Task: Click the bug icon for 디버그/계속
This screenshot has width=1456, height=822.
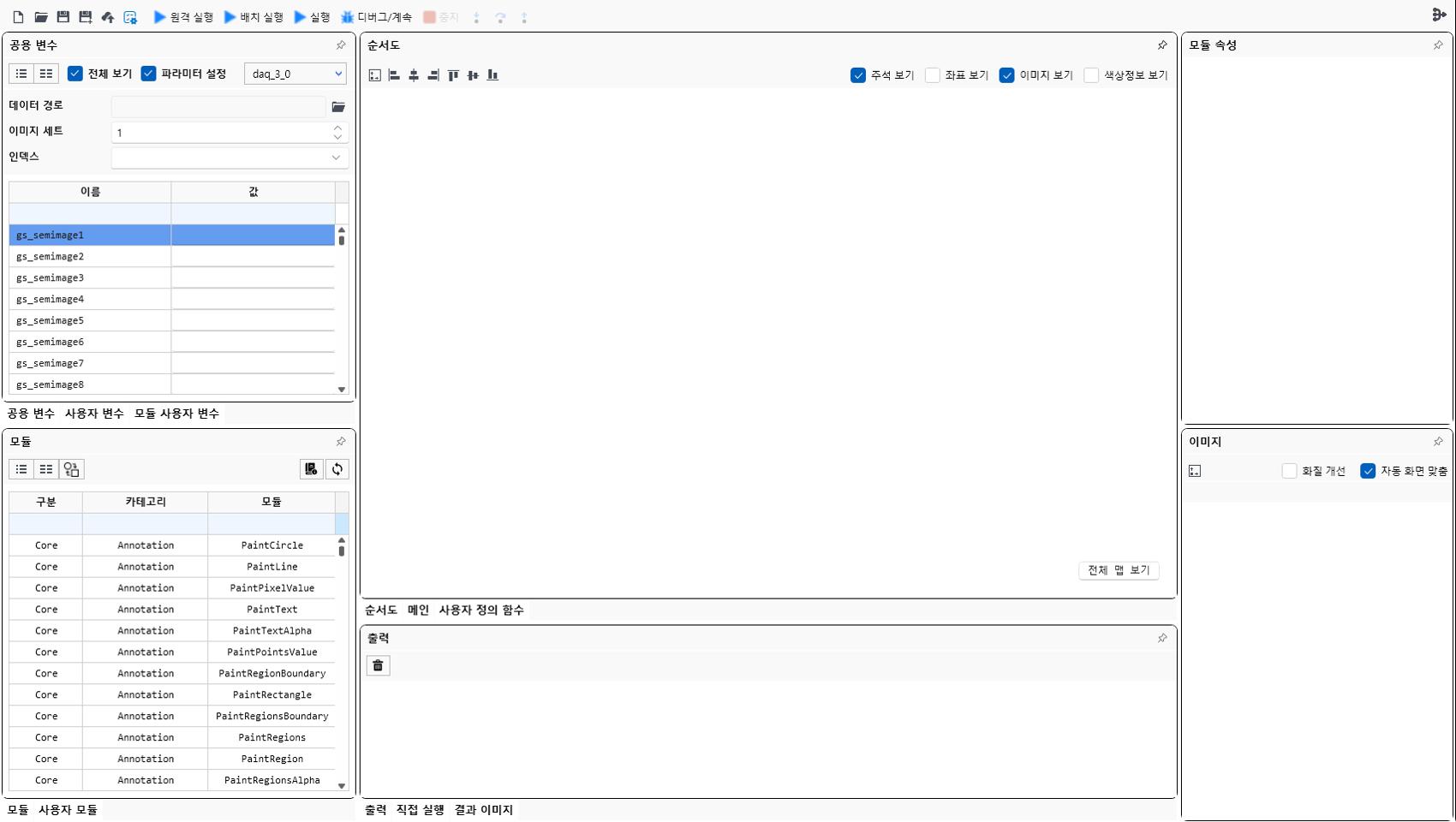Action: [347, 17]
